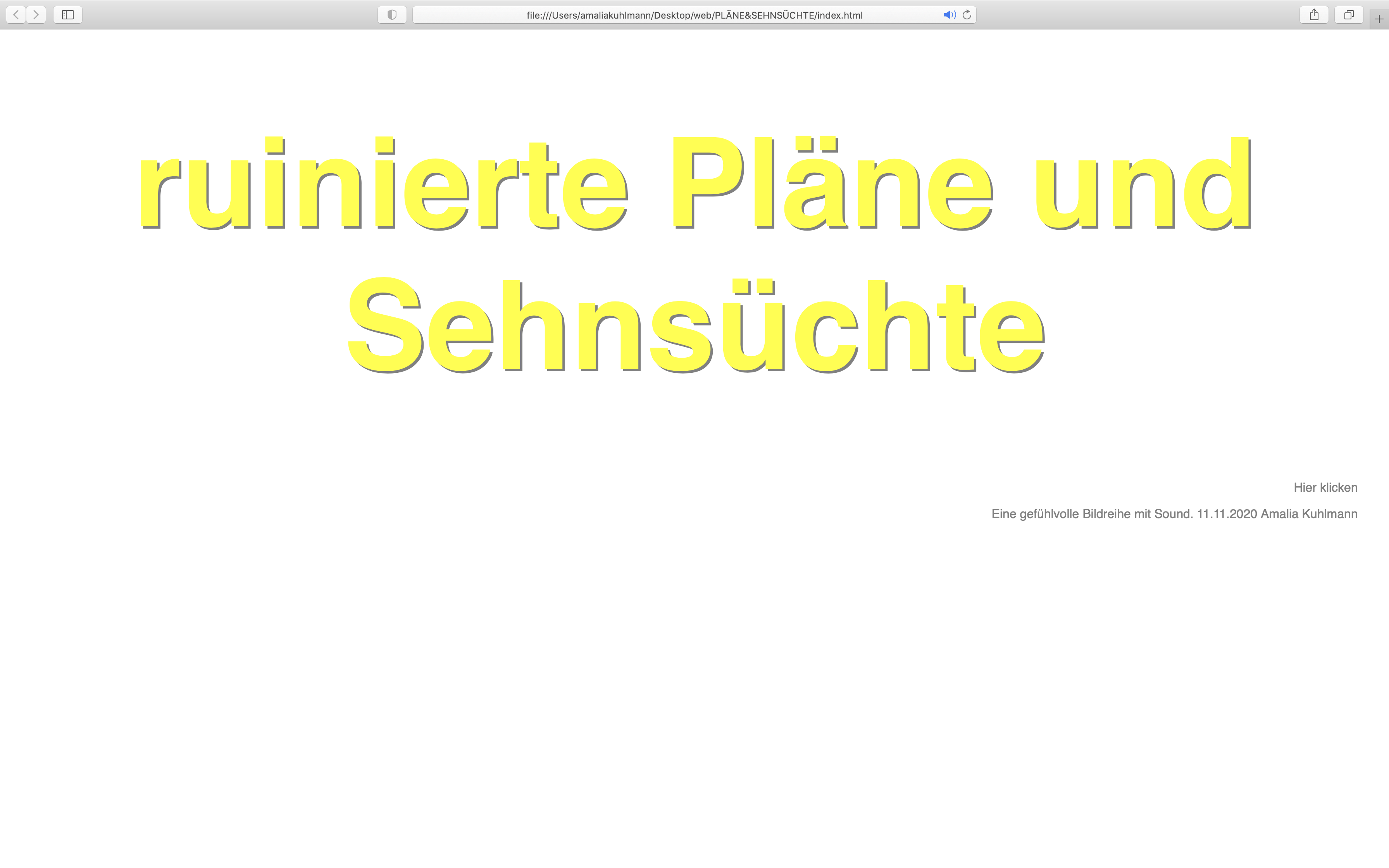The width and height of the screenshot is (1389, 868).
Task: Click the "Eine gefühlvolle Bildreihe mit Sound" caption
Action: pos(1092,514)
